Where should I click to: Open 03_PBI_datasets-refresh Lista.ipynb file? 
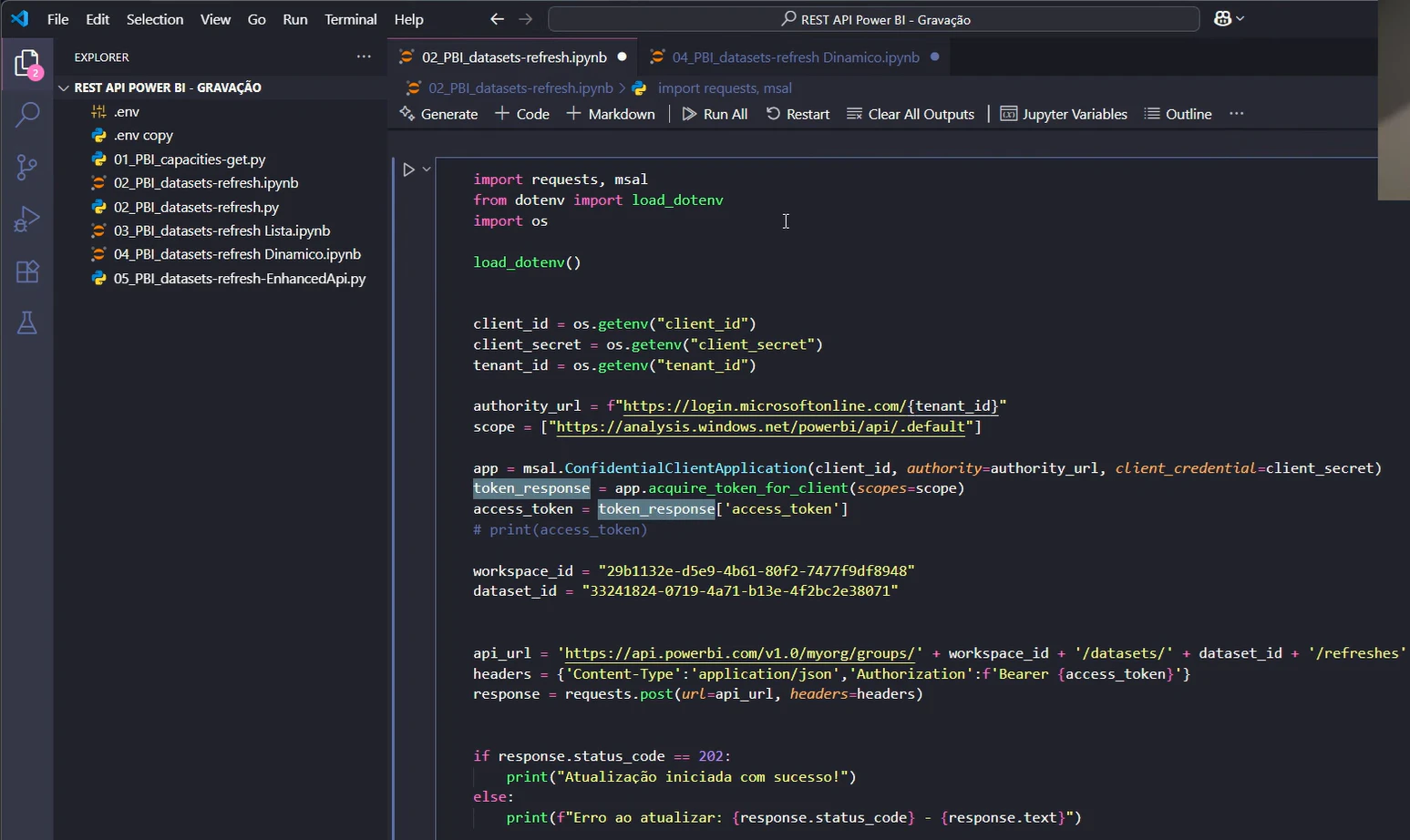click(221, 230)
